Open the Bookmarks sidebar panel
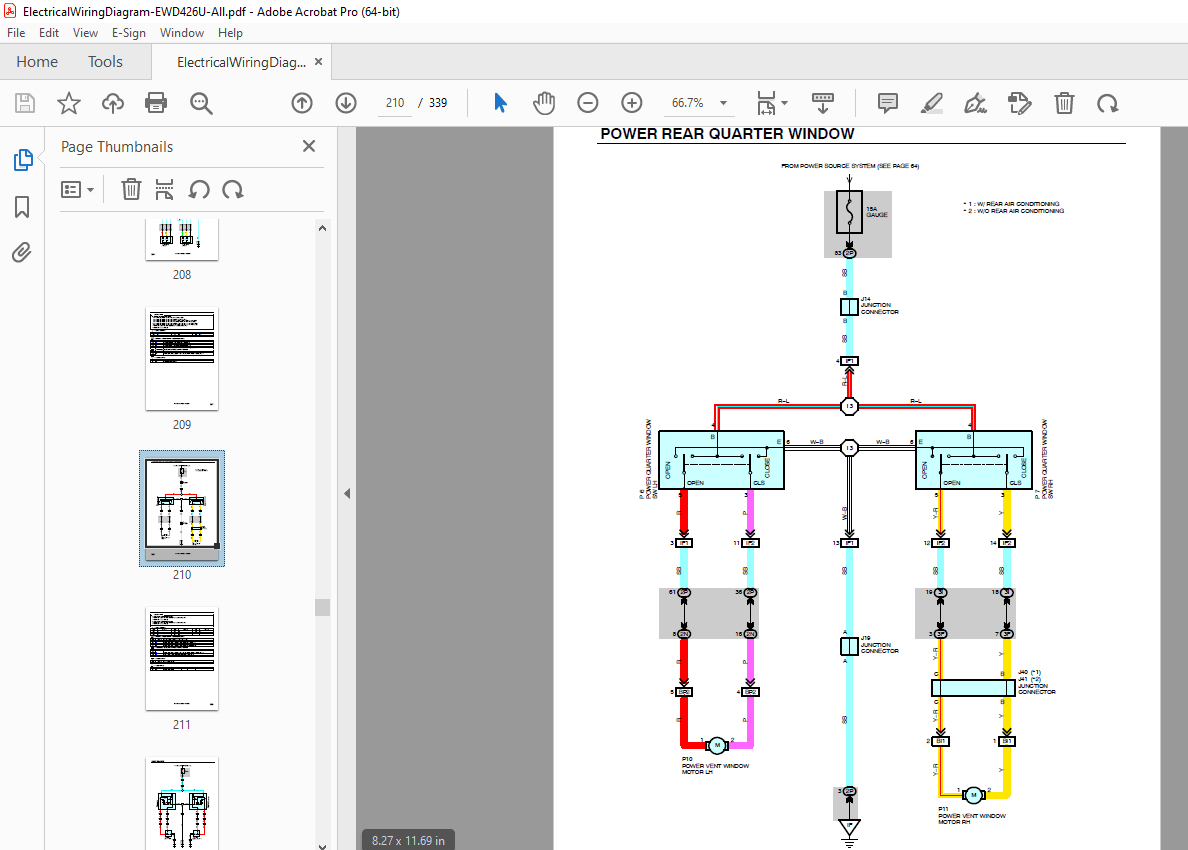The height and width of the screenshot is (850, 1188). pyautogui.click(x=22, y=207)
